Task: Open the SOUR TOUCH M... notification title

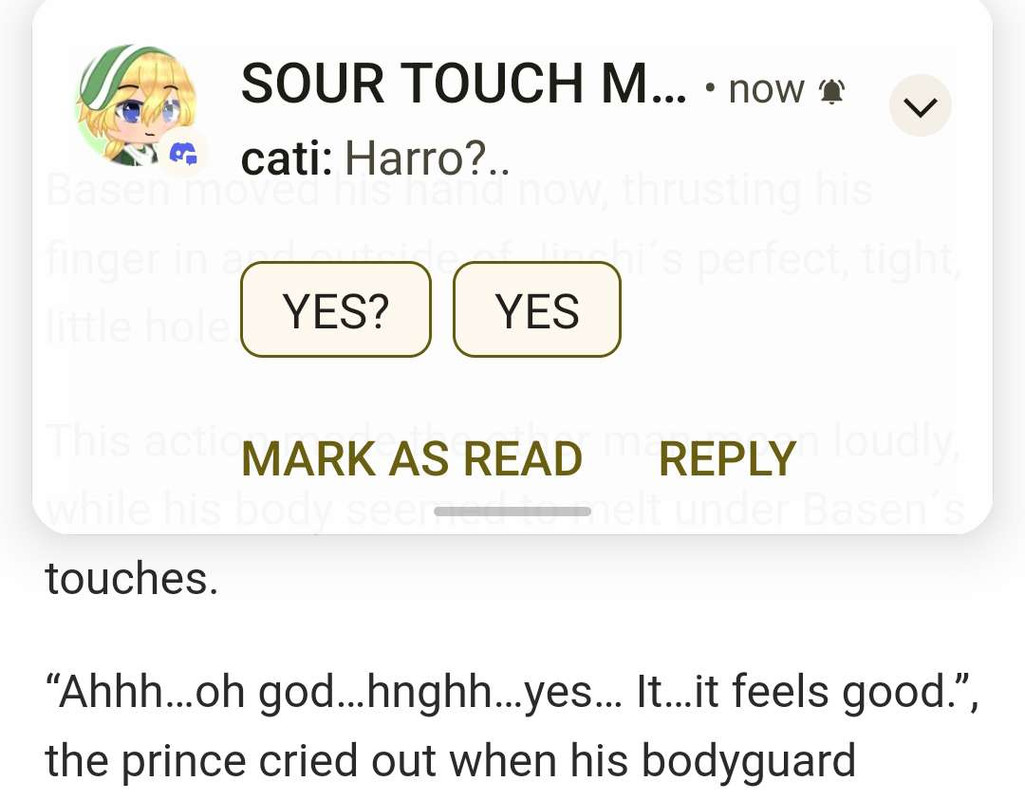Action: click(464, 84)
